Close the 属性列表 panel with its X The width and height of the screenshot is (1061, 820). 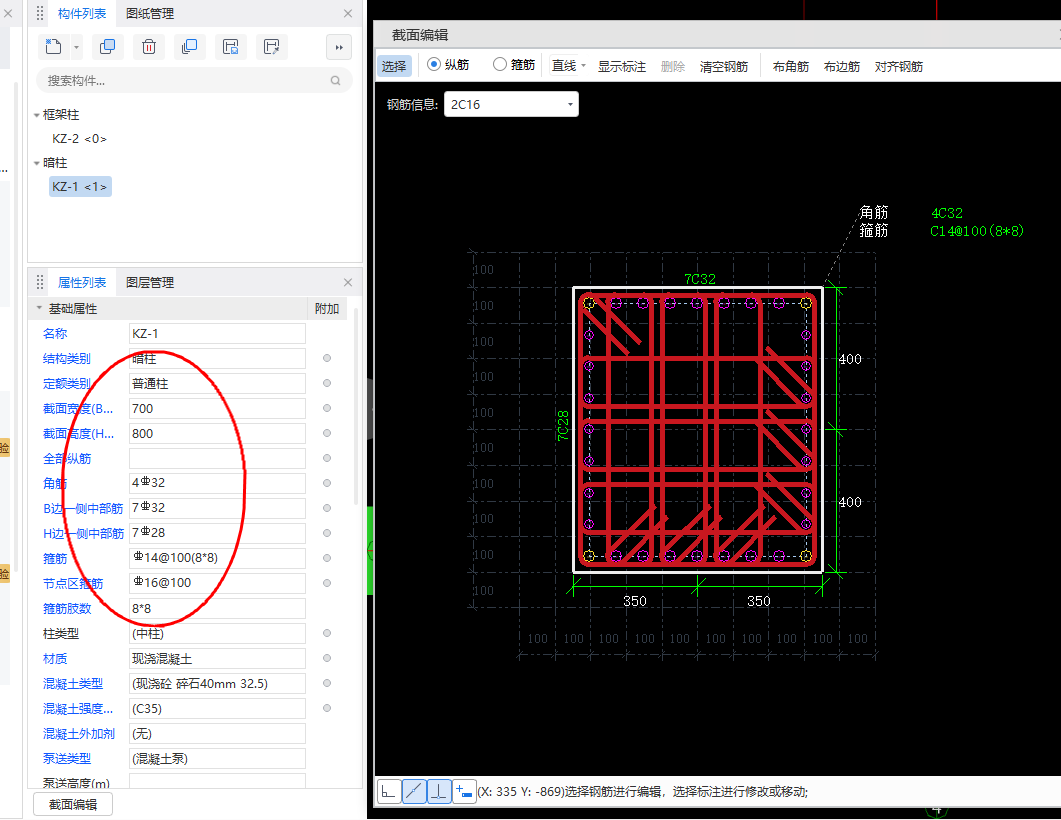348,282
